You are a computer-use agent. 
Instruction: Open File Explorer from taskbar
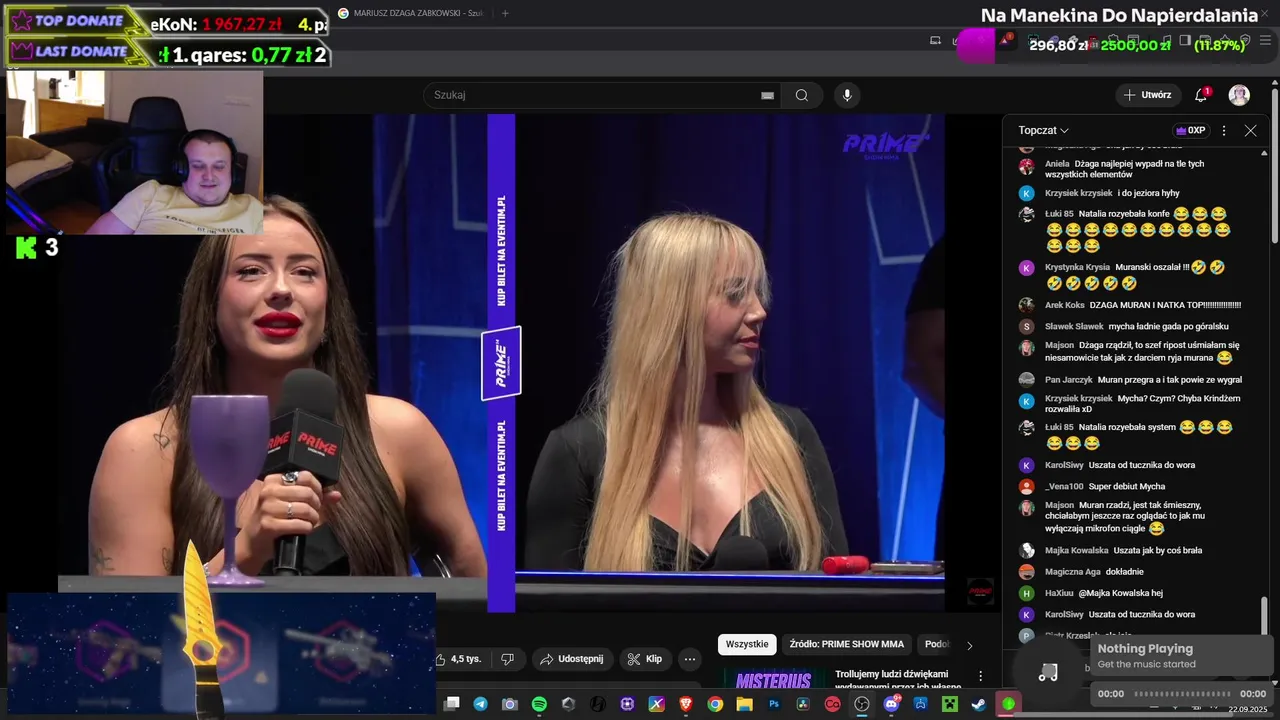pyautogui.click(x=744, y=704)
